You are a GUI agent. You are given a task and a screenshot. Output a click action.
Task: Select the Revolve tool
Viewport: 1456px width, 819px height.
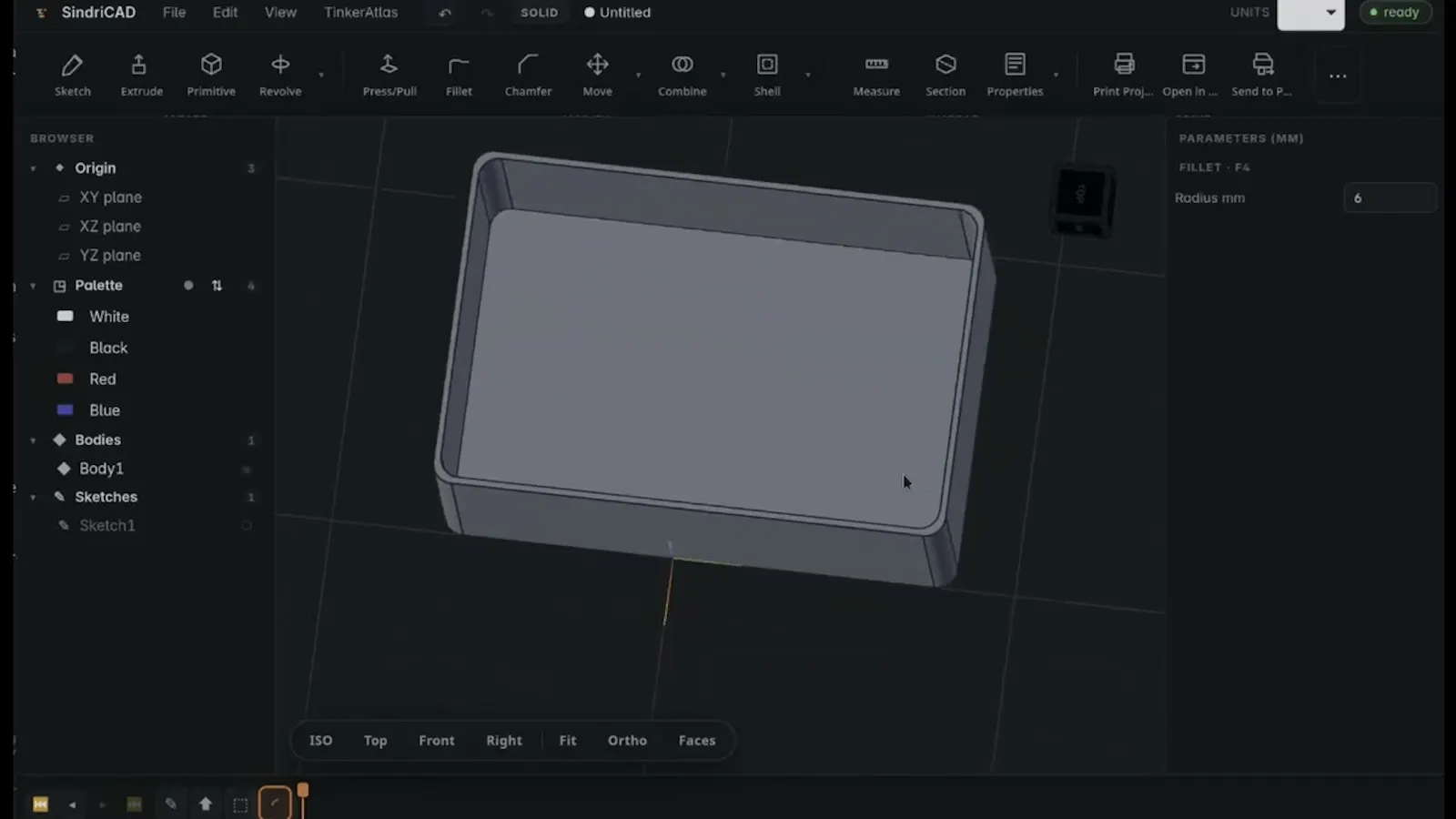tap(280, 75)
